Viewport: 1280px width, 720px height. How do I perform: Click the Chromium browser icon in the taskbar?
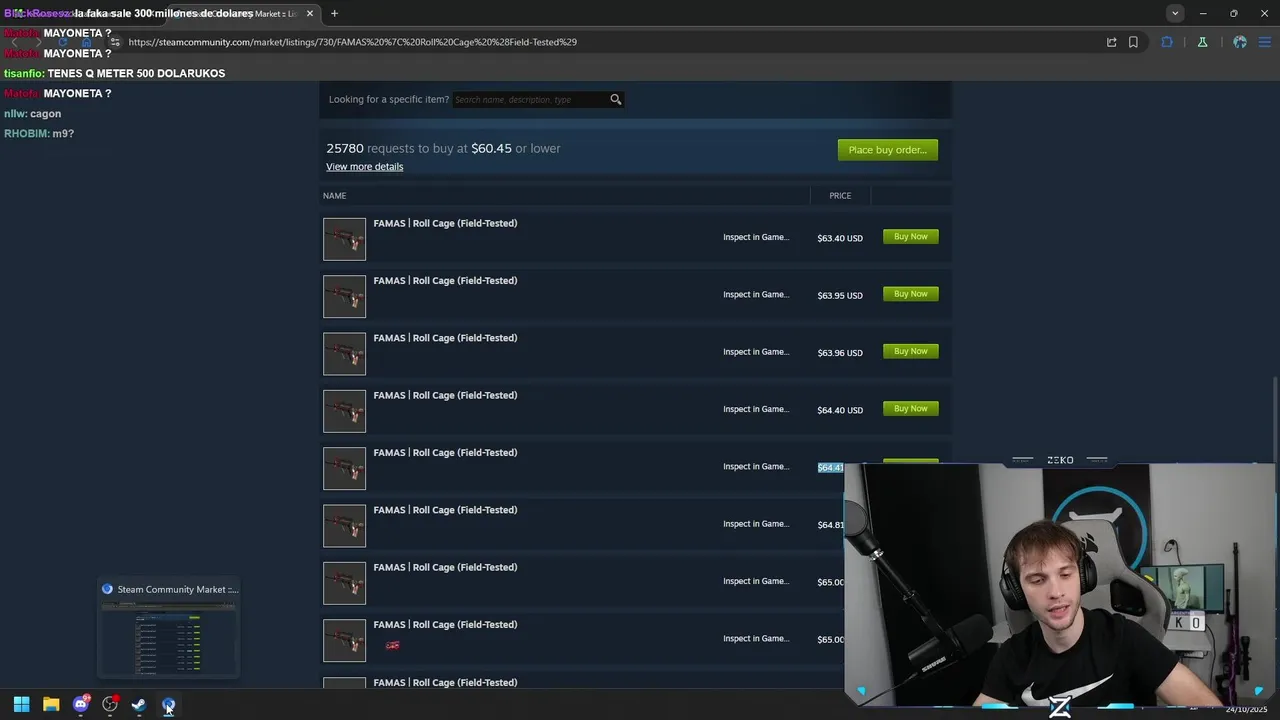168,705
